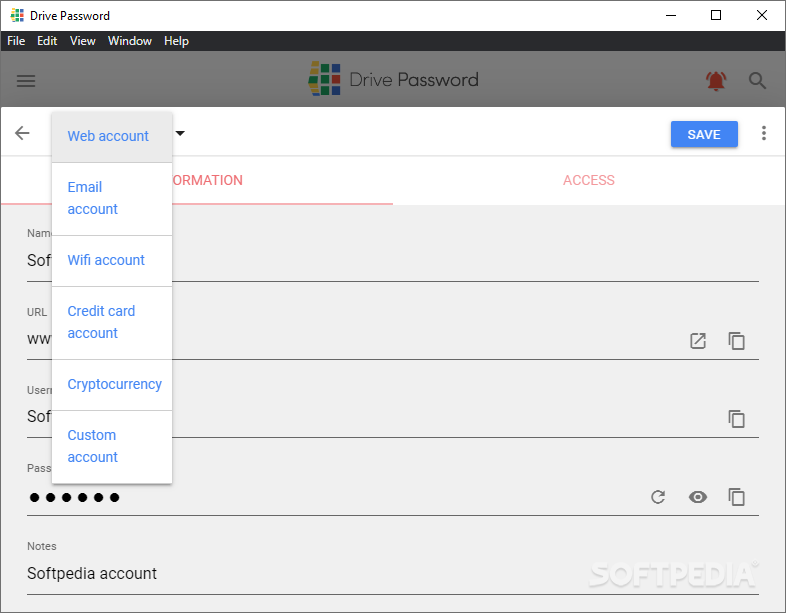Show password with the eye icon
The width and height of the screenshot is (786, 613).
698,497
